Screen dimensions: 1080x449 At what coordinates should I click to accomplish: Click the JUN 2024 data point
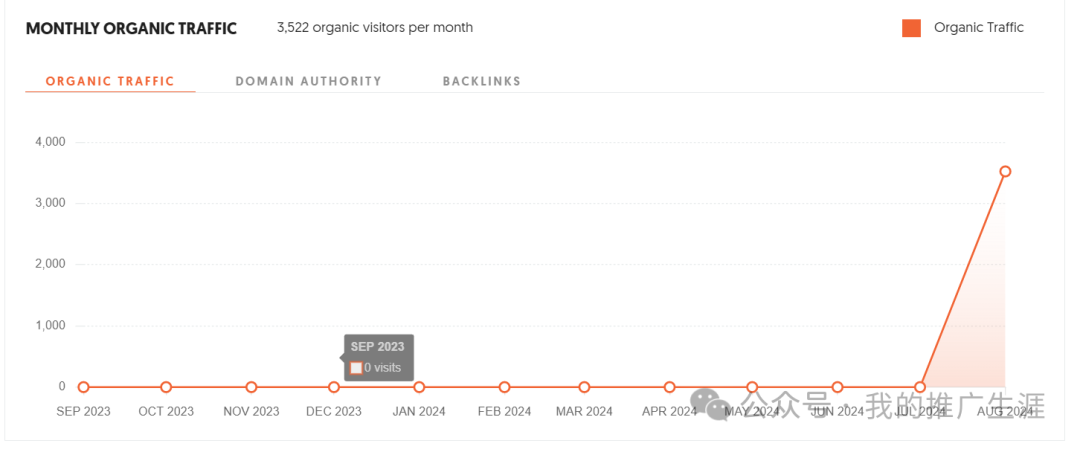[838, 387]
